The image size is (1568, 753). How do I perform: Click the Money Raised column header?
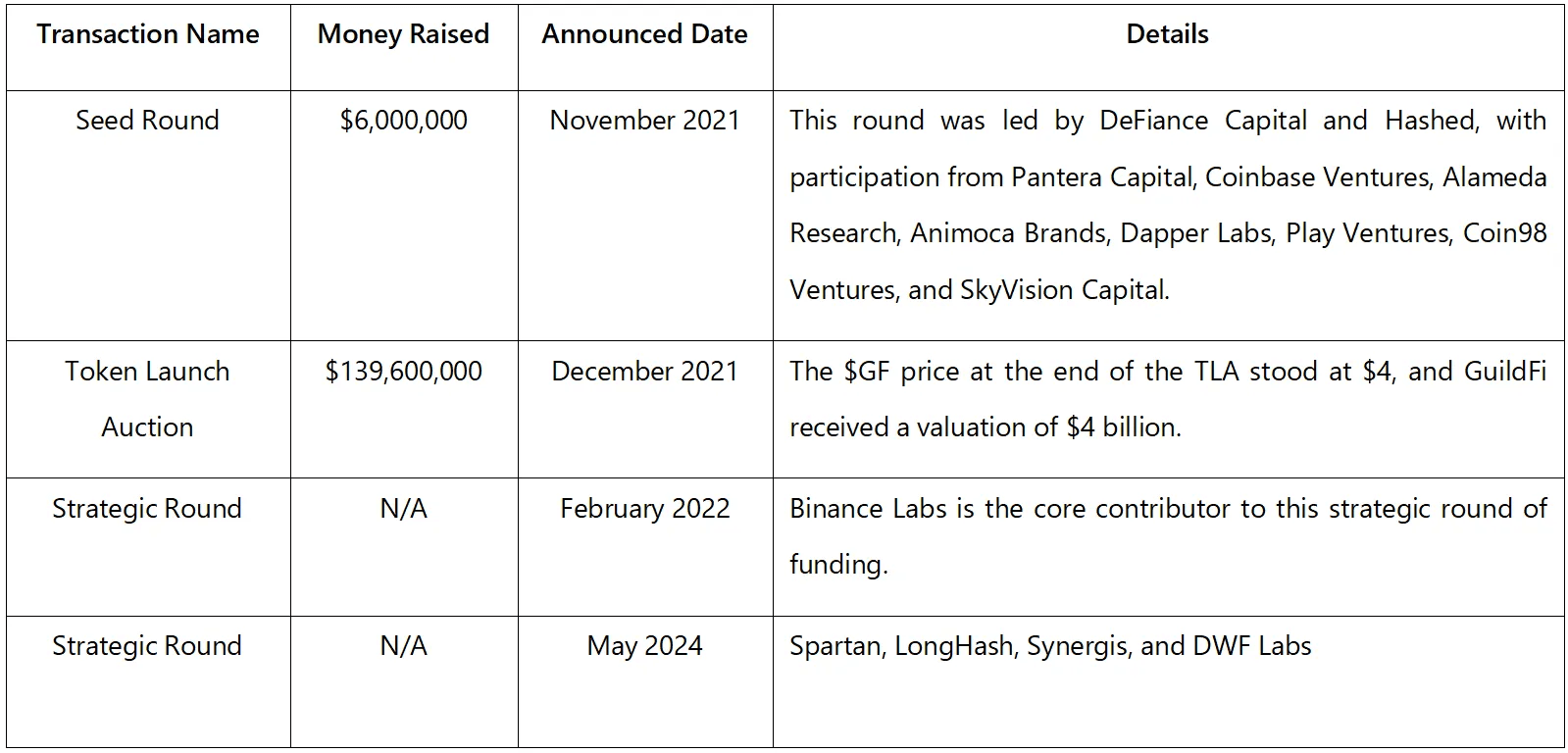403,34
